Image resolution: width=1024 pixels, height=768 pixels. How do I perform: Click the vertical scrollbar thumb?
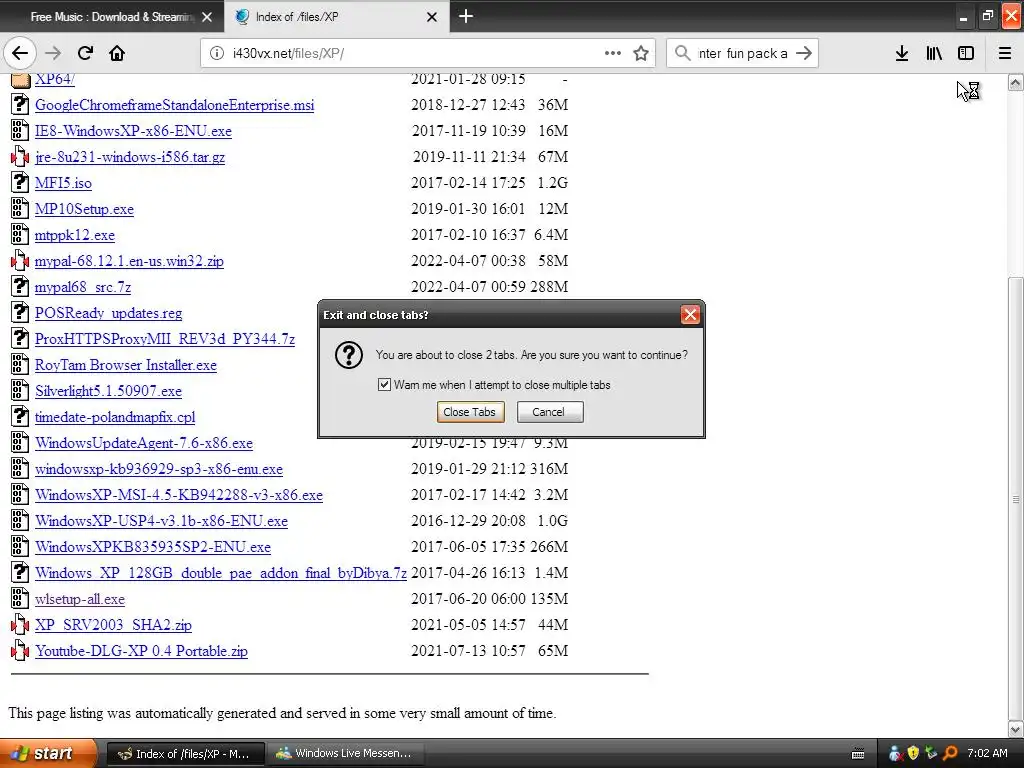click(x=1016, y=498)
